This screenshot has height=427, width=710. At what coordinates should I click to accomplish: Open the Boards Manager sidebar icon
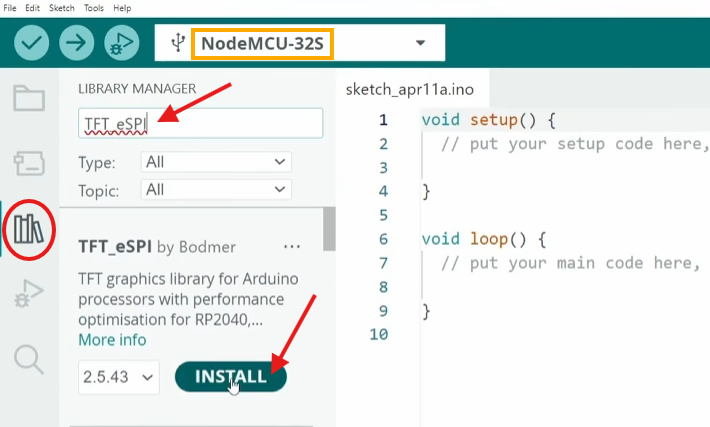(x=28, y=163)
